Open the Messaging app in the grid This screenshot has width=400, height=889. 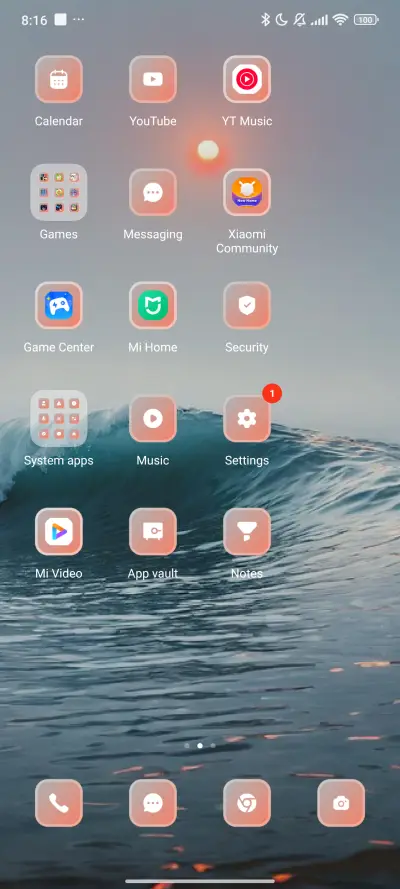tap(153, 192)
